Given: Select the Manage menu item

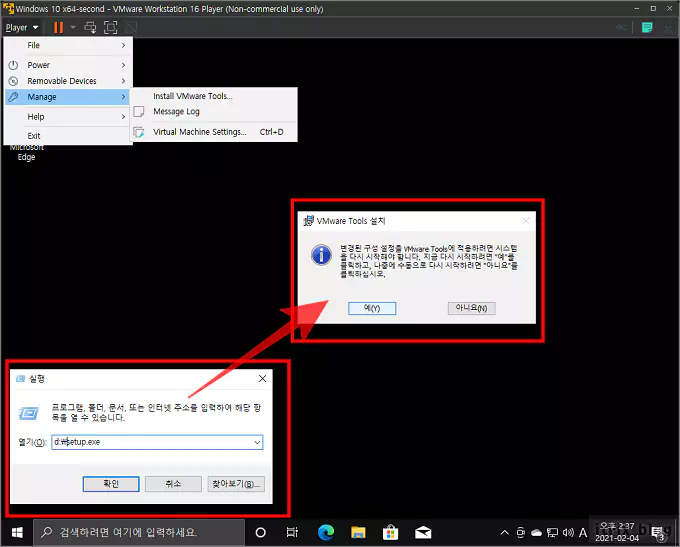Looking at the screenshot, I should tap(68, 97).
